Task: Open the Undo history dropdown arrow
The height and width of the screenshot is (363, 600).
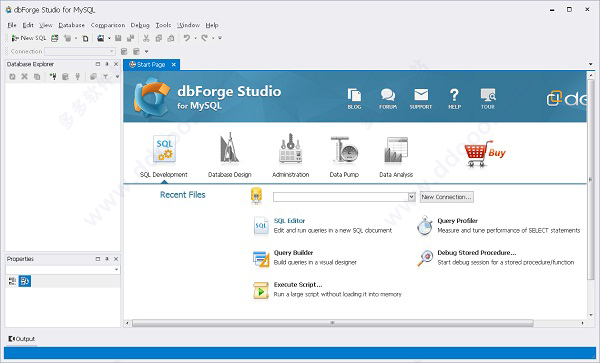Action: (195, 38)
